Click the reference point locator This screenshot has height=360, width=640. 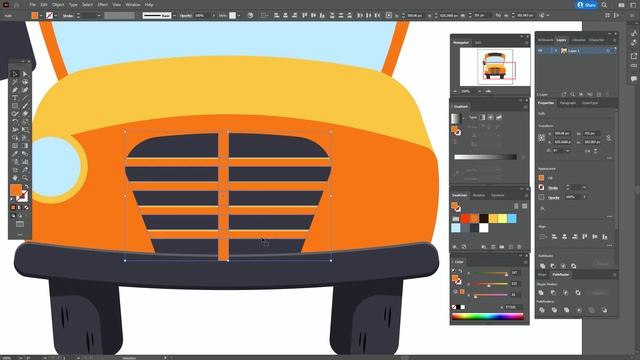coord(542,138)
